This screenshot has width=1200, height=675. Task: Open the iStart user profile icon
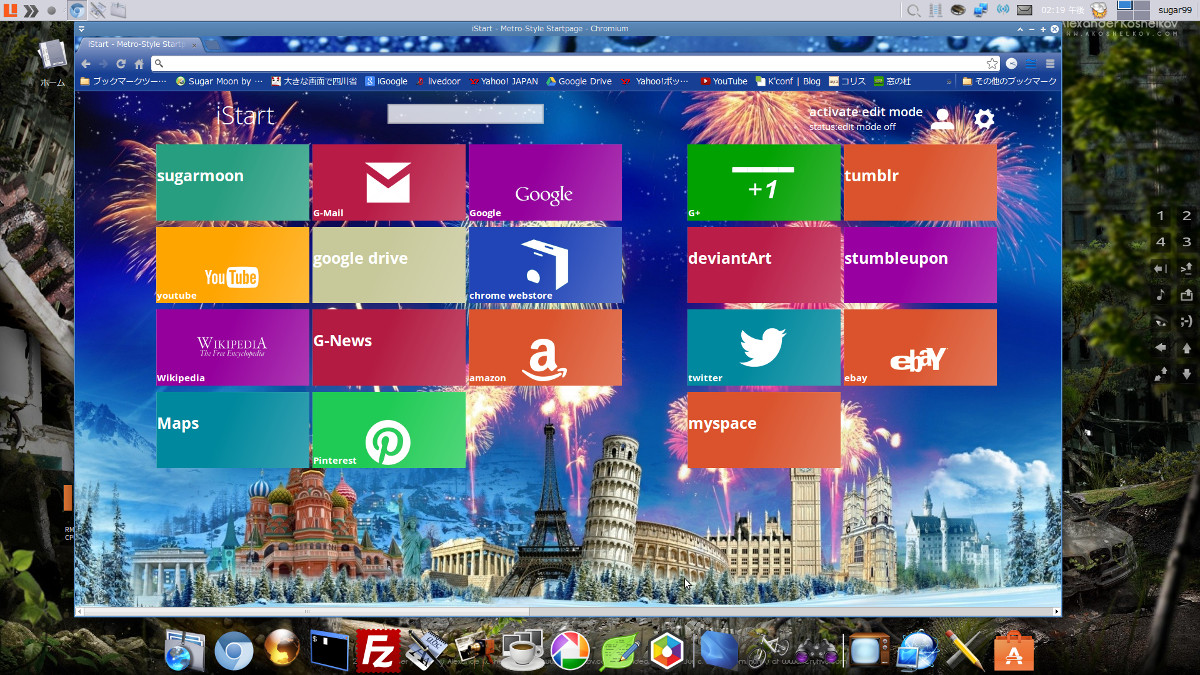pyautogui.click(x=942, y=120)
